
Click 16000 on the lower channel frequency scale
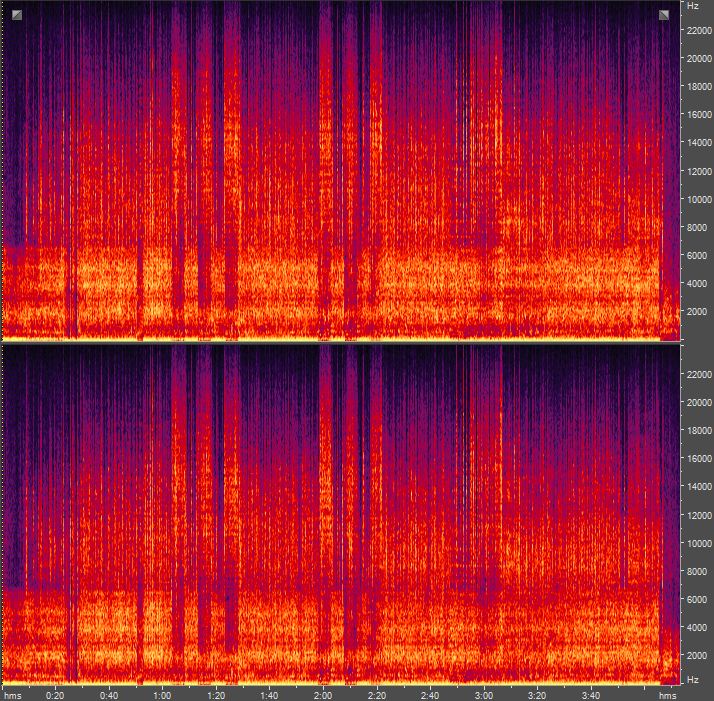coord(699,458)
